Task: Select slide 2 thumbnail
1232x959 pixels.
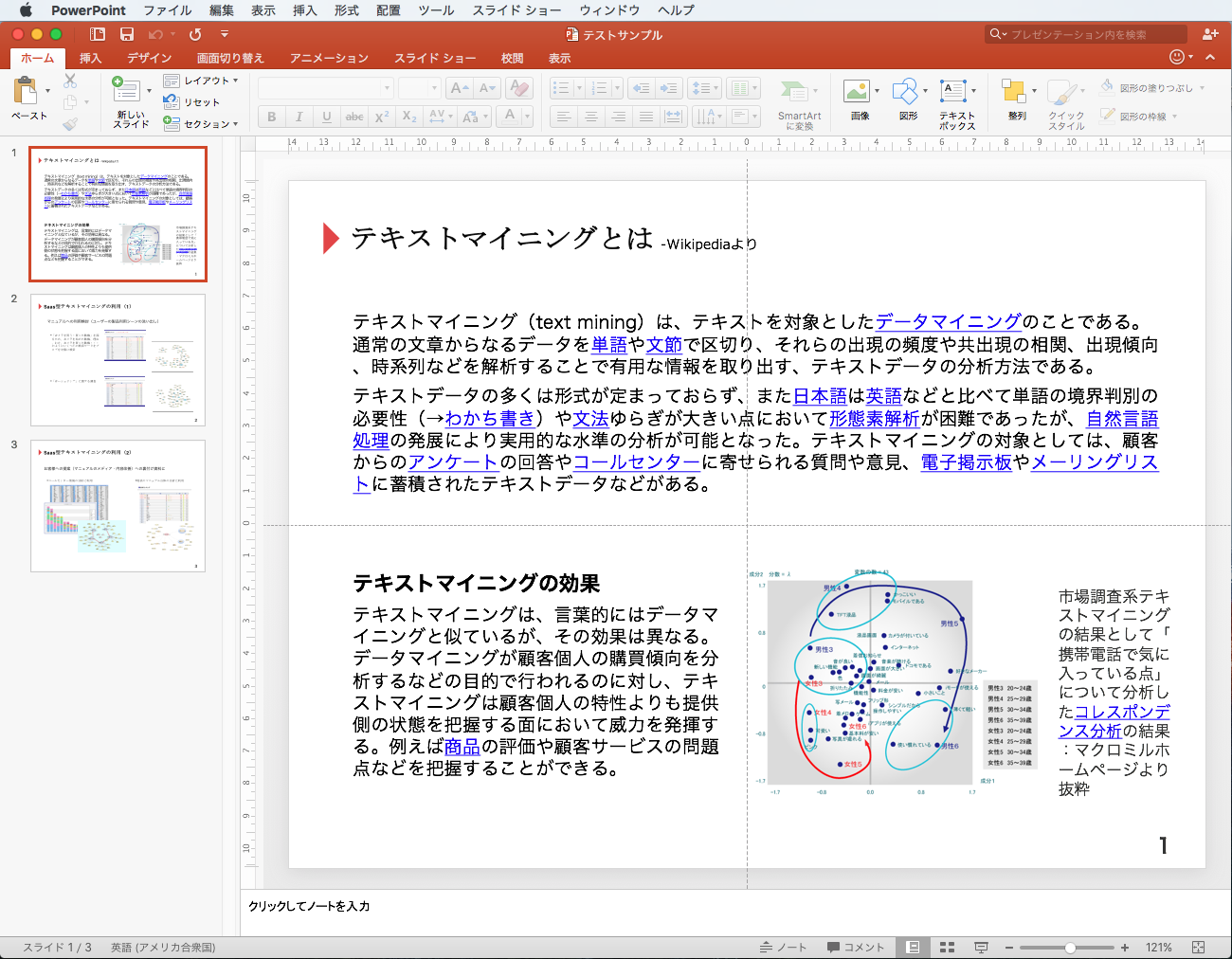Action: (118, 360)
